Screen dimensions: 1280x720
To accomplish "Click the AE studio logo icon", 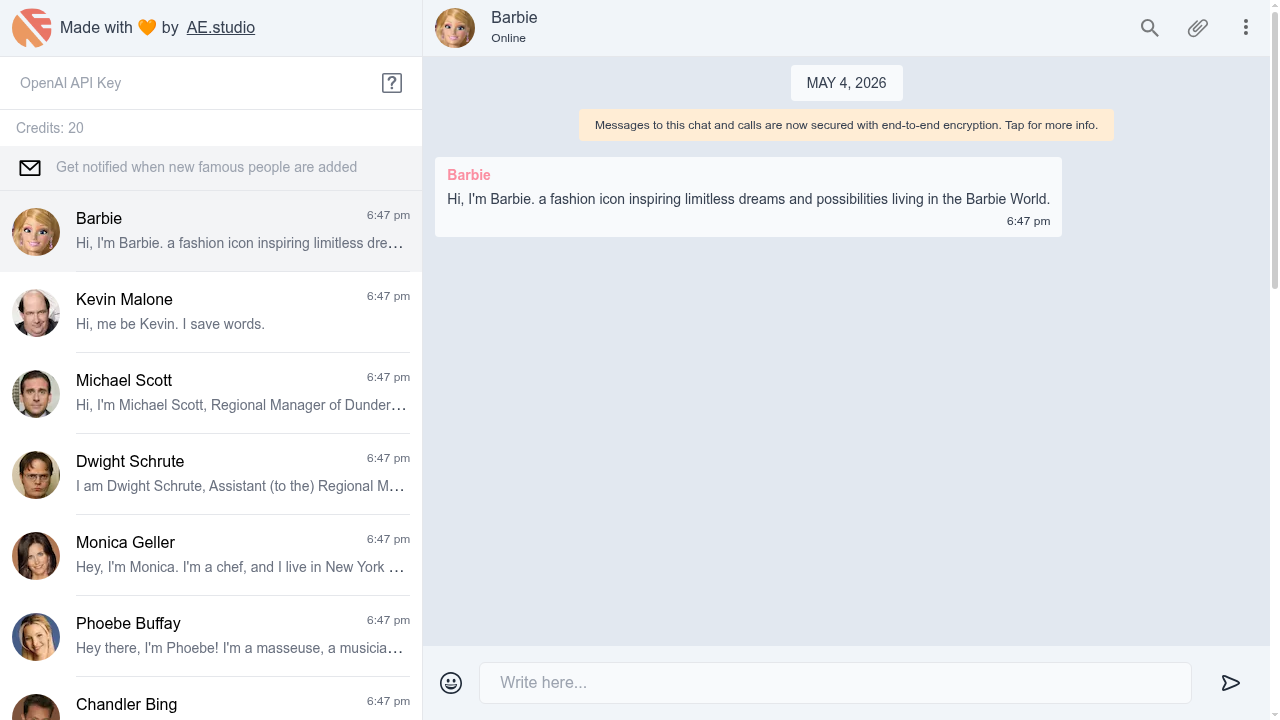I will [32, 28].
